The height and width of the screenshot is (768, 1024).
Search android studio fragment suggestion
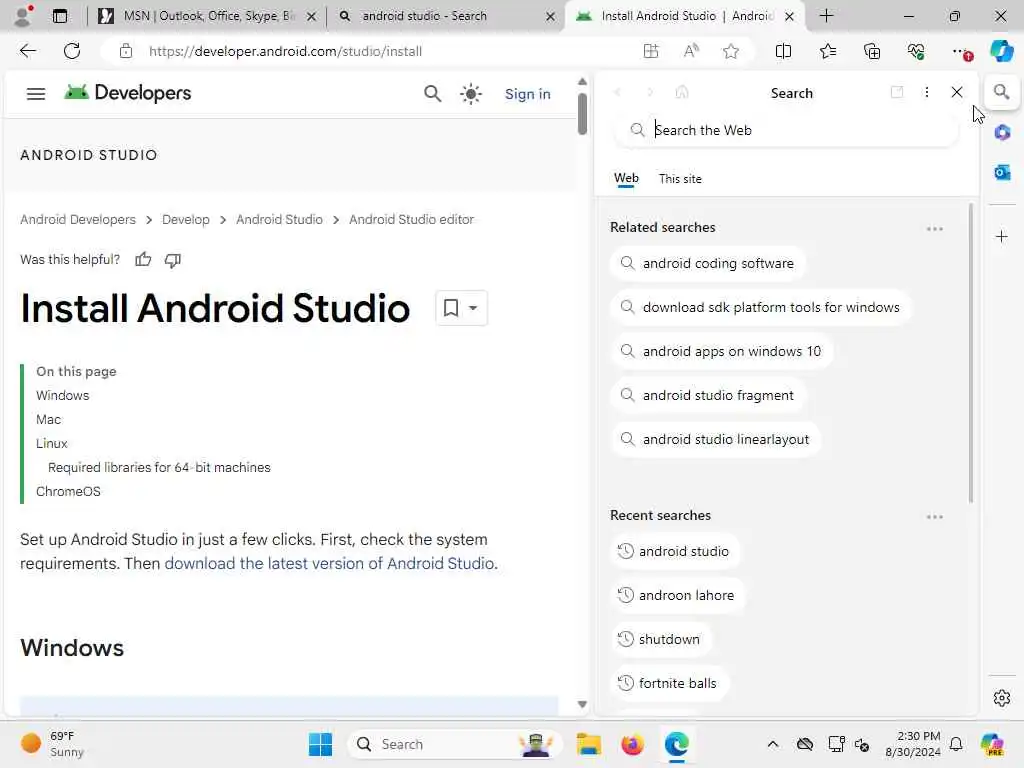click(708, 395)
